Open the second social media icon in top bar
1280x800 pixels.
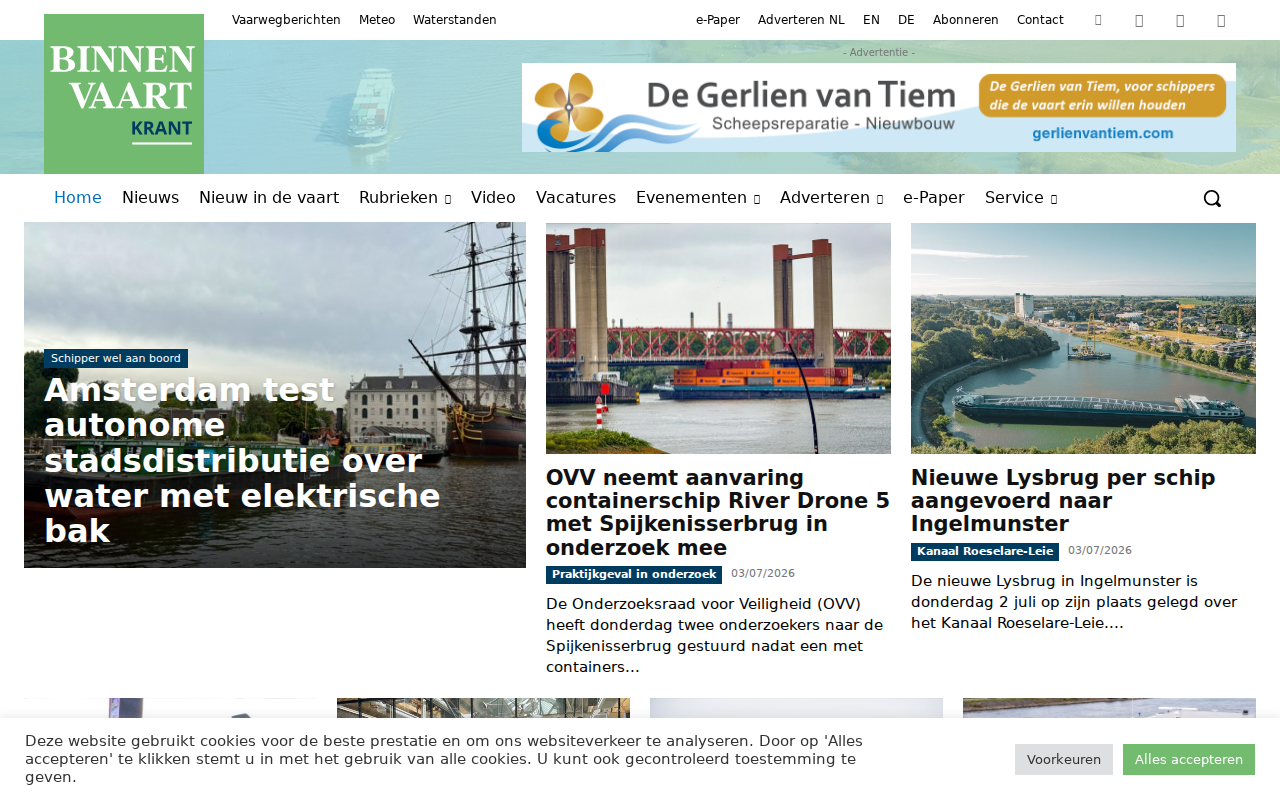coord(1139,20)
